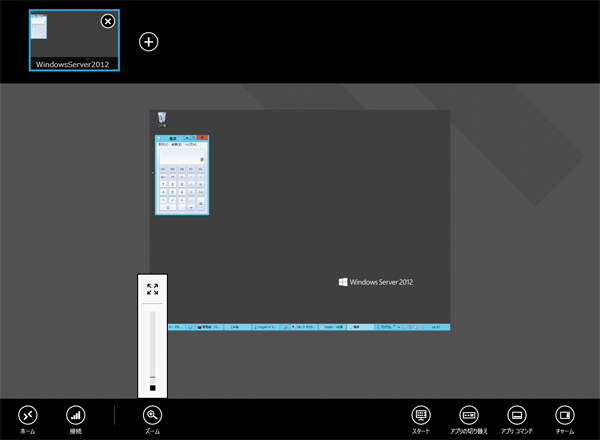The width and height of the screenshot is (600, 440).
Task: Select the WindowsServer2012 connection thumbnail
Action: tap(74, 40)
